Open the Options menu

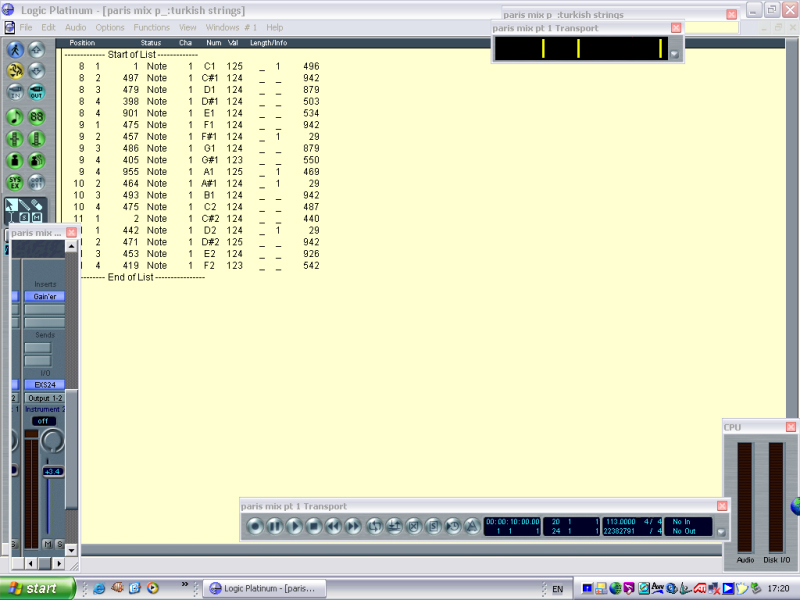point(110,27)
